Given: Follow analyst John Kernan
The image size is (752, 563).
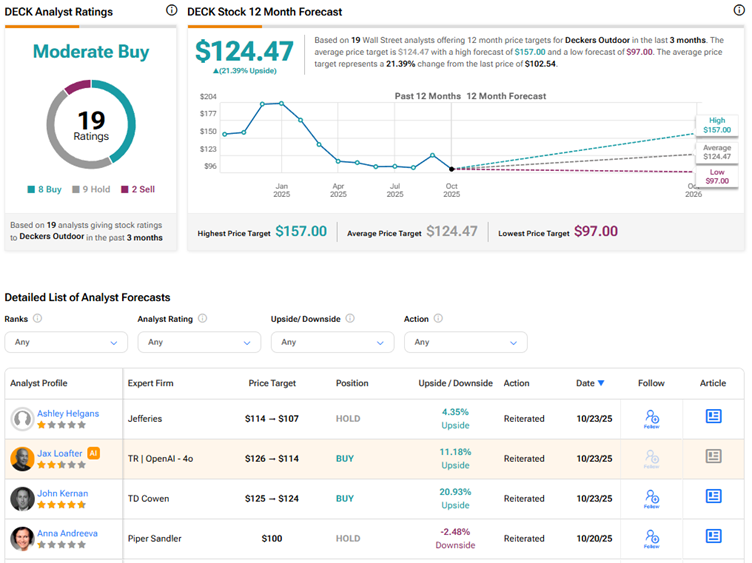Looking at the screenshot, I should (x=651, y=497).
